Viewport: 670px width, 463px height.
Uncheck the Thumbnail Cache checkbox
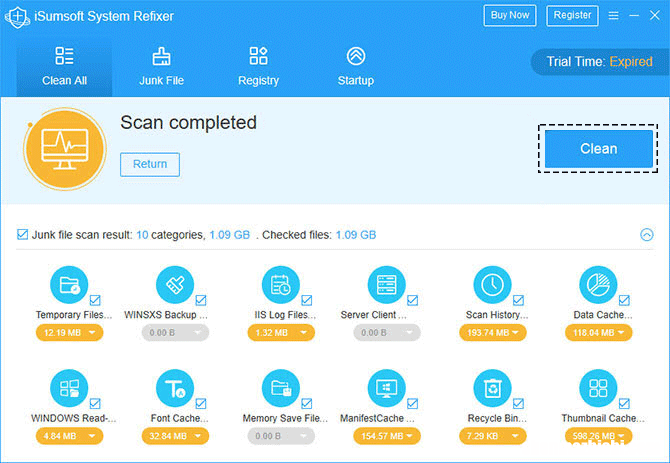click(x=624, y=404)
